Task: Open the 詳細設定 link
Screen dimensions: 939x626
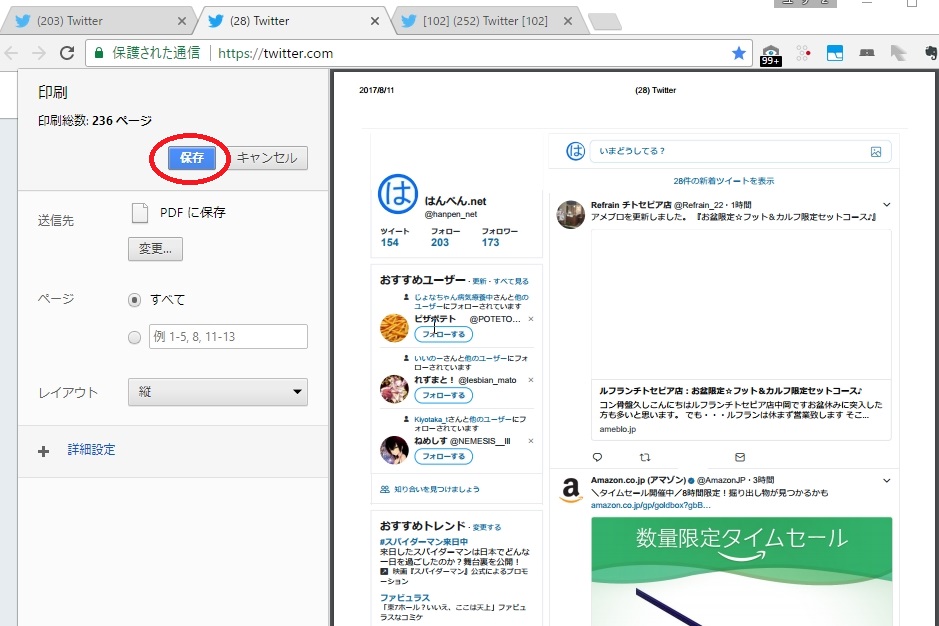Action: 91,449
